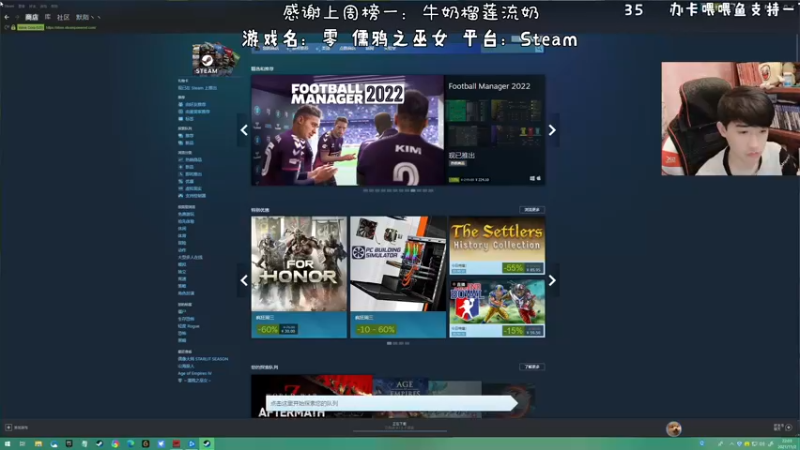Select the highlighted dot under the featured carousel

click(413, 190)
